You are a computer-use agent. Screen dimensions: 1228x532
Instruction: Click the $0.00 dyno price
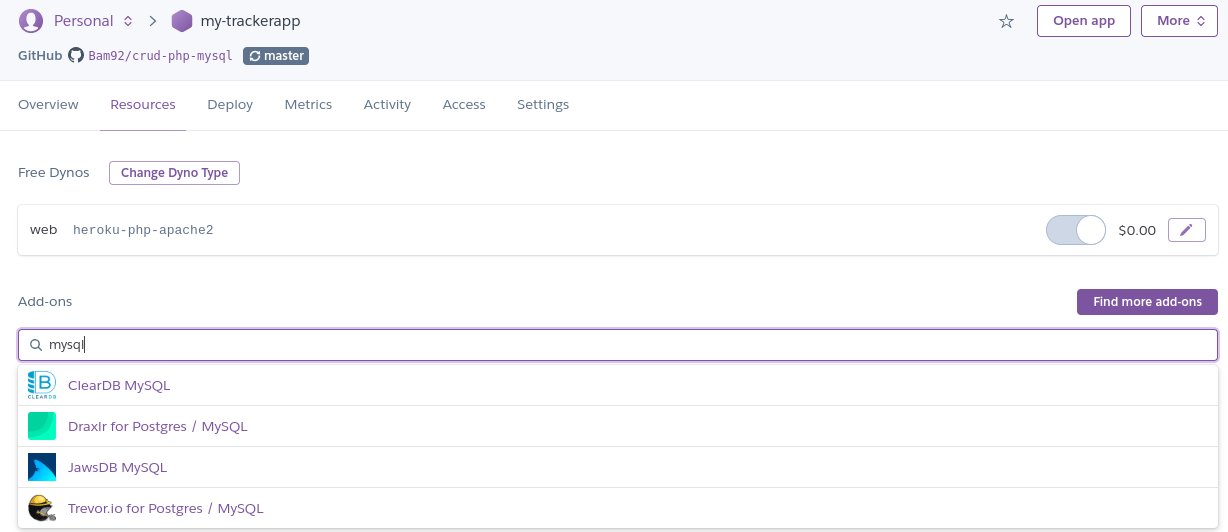pos(1137,230)
